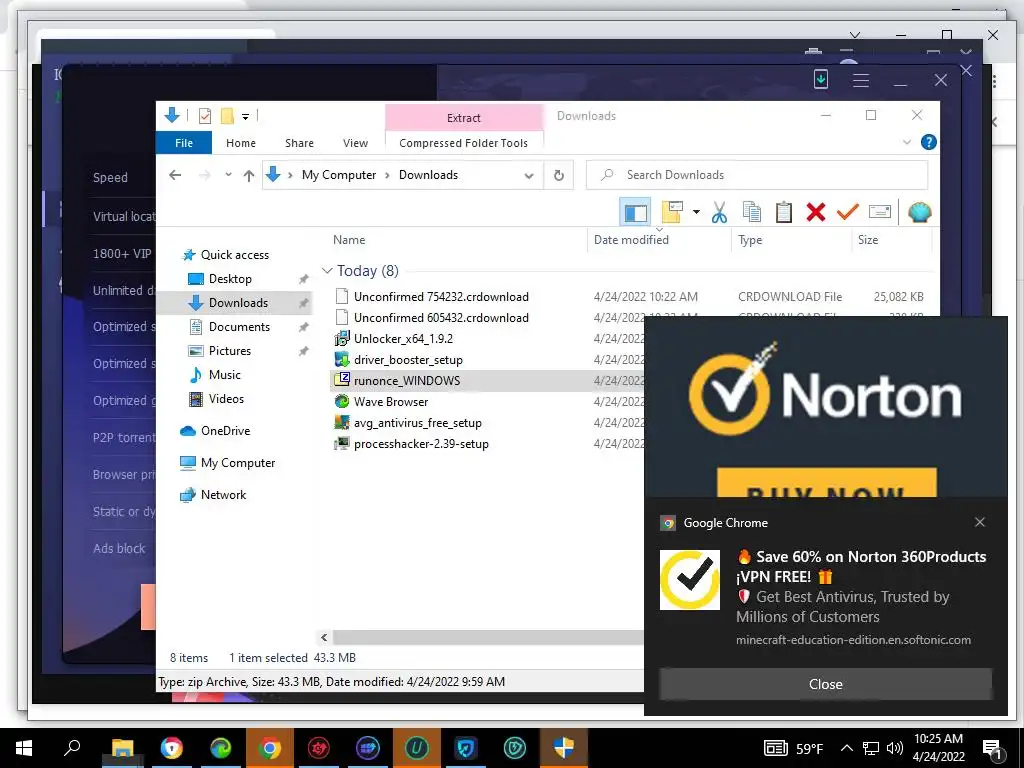Click the VPN window download icon
Image resolution: width=1024 pixels, height=768 pixels.
click(x=821, y=80)
